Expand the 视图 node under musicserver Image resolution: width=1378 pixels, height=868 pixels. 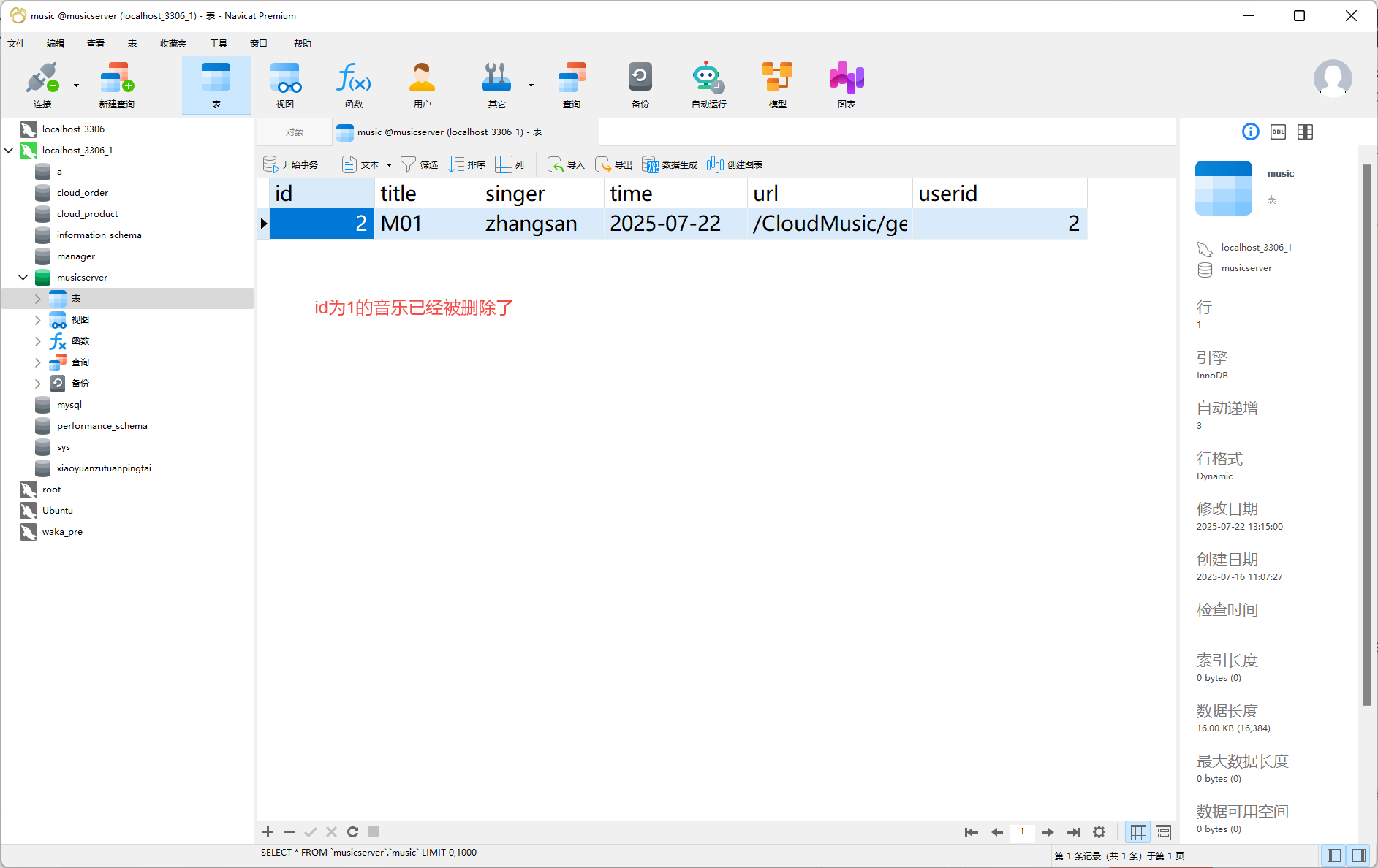pyautogui.click(x=38, y=319)
